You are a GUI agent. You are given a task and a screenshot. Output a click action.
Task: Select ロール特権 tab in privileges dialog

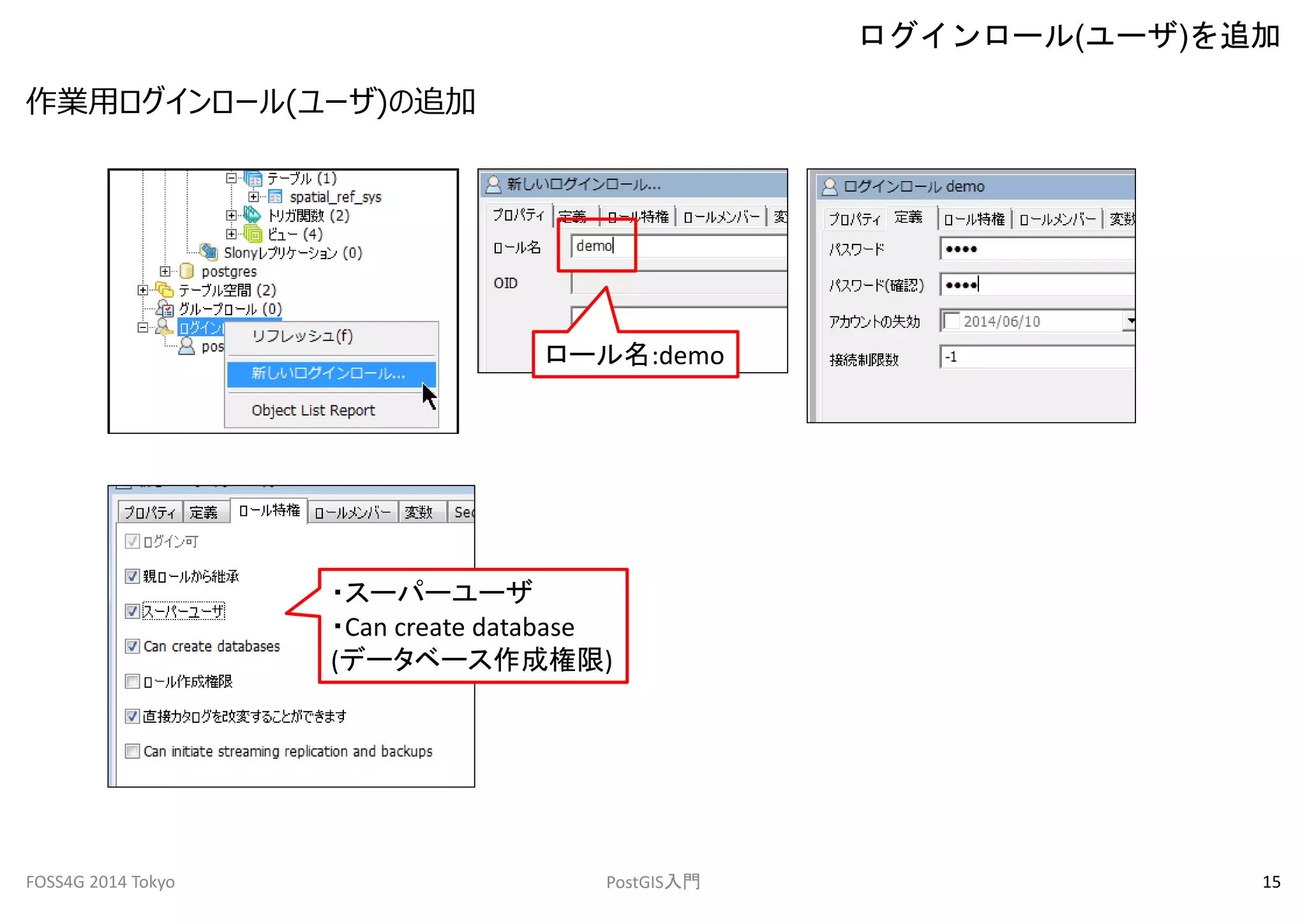(269, 510)
